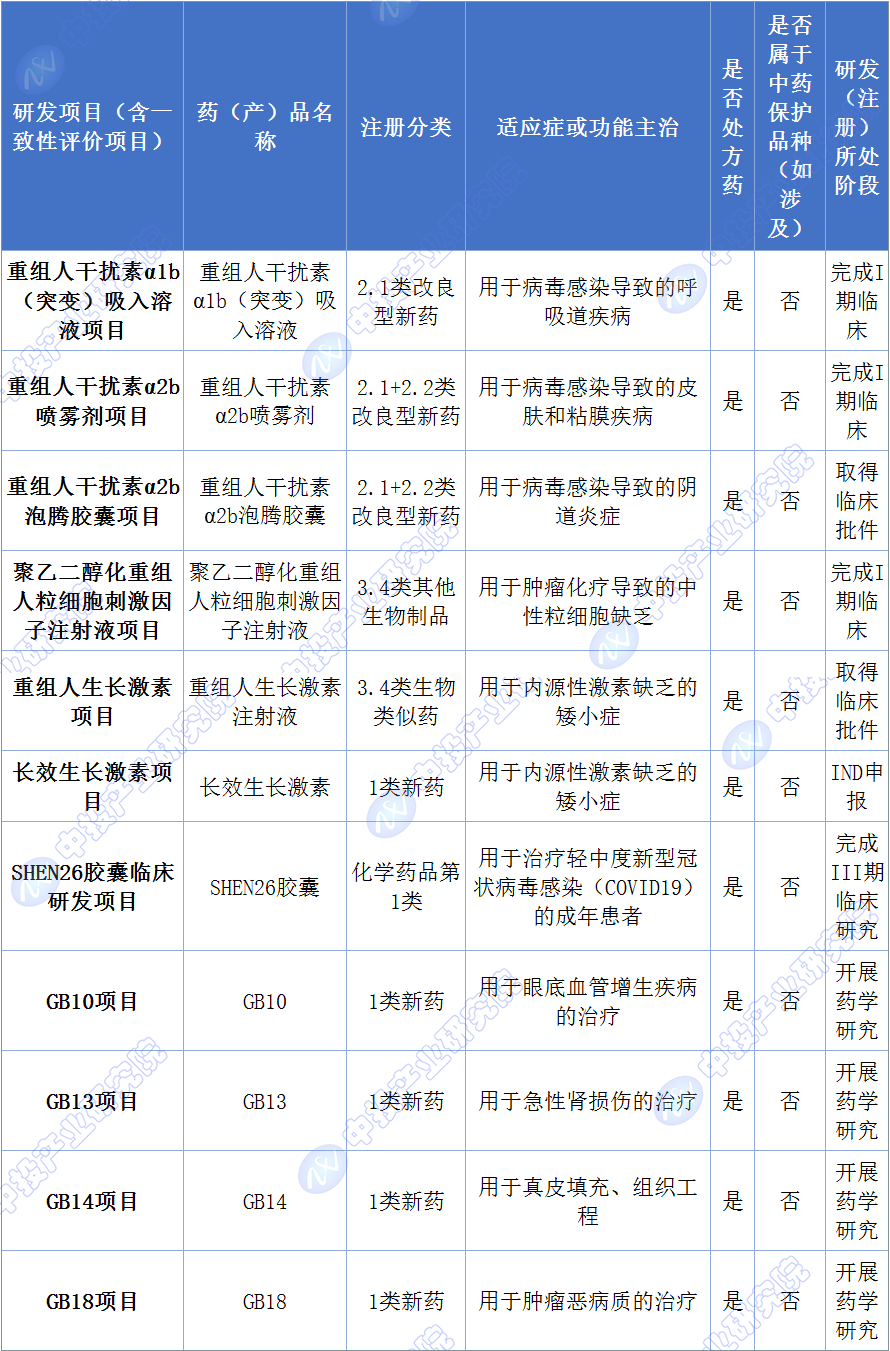
Task: Click the 注册分类 column header
Action: (406, 127)
